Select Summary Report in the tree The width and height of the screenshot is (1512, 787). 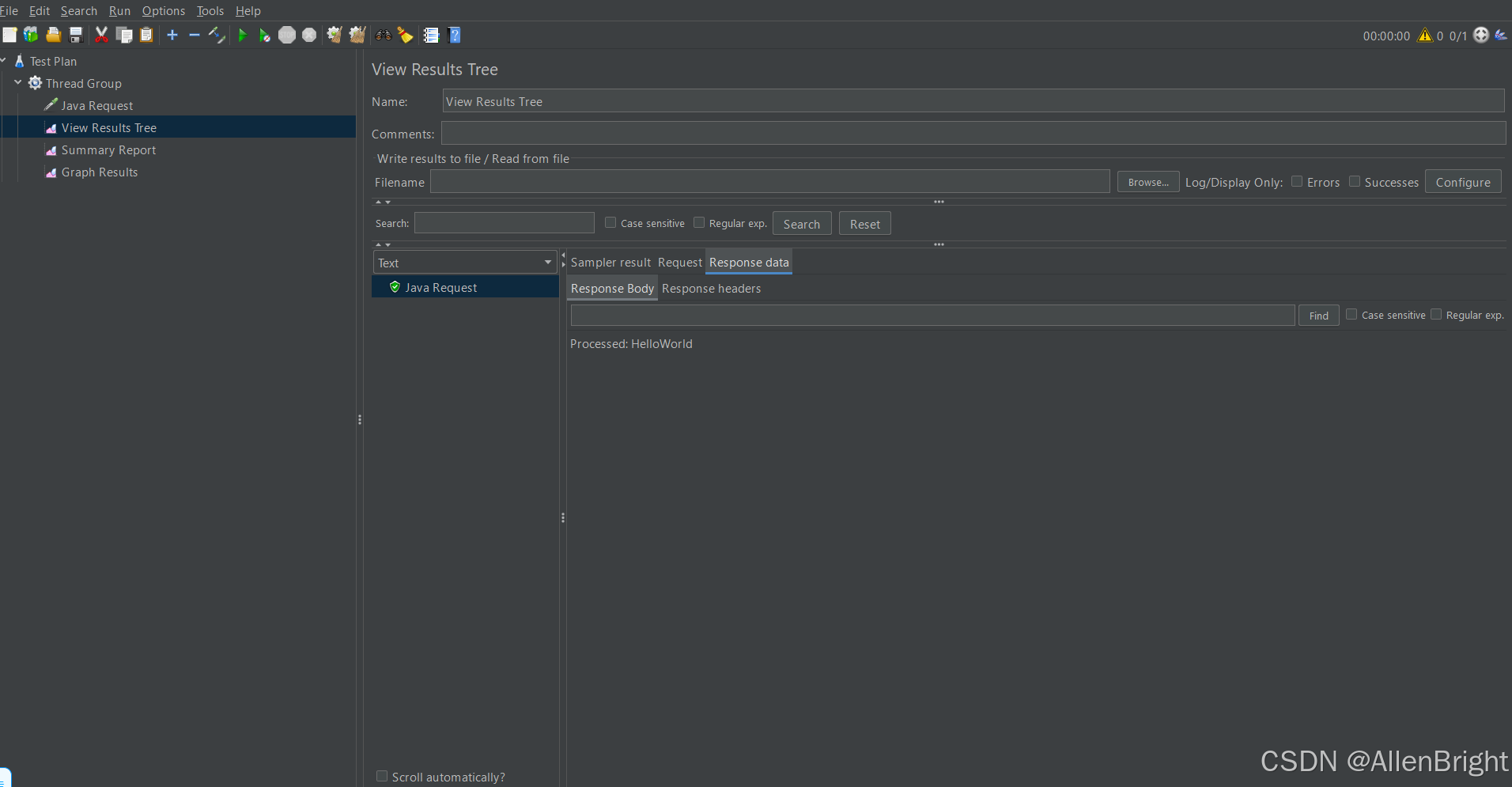108,150
